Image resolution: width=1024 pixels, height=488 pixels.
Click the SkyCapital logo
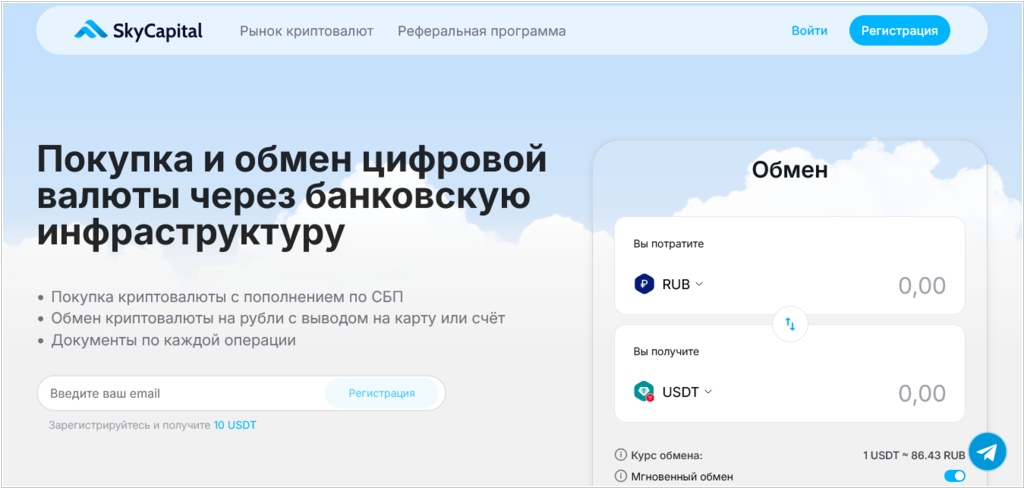click(138, 31)
